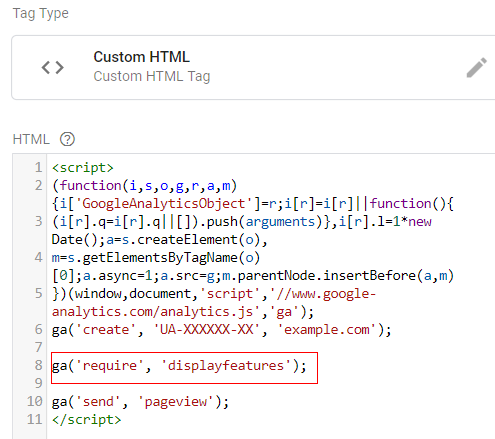Click line number 1 in the gutter

click(x=39, y=167)
